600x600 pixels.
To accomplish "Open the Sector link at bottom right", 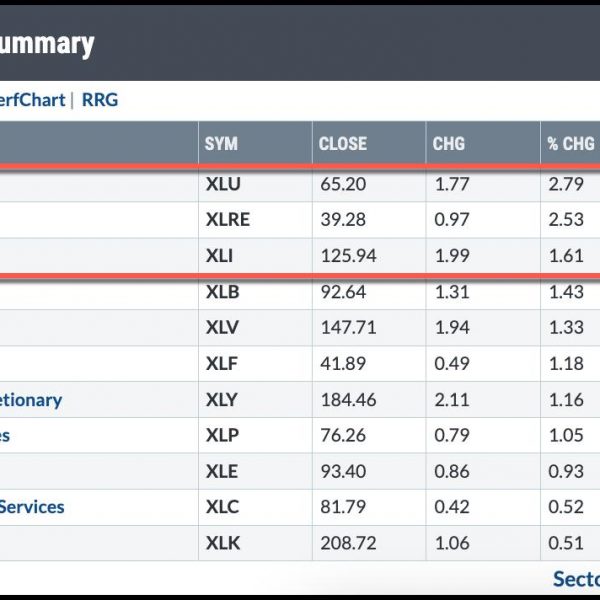I will pos(577,579).
